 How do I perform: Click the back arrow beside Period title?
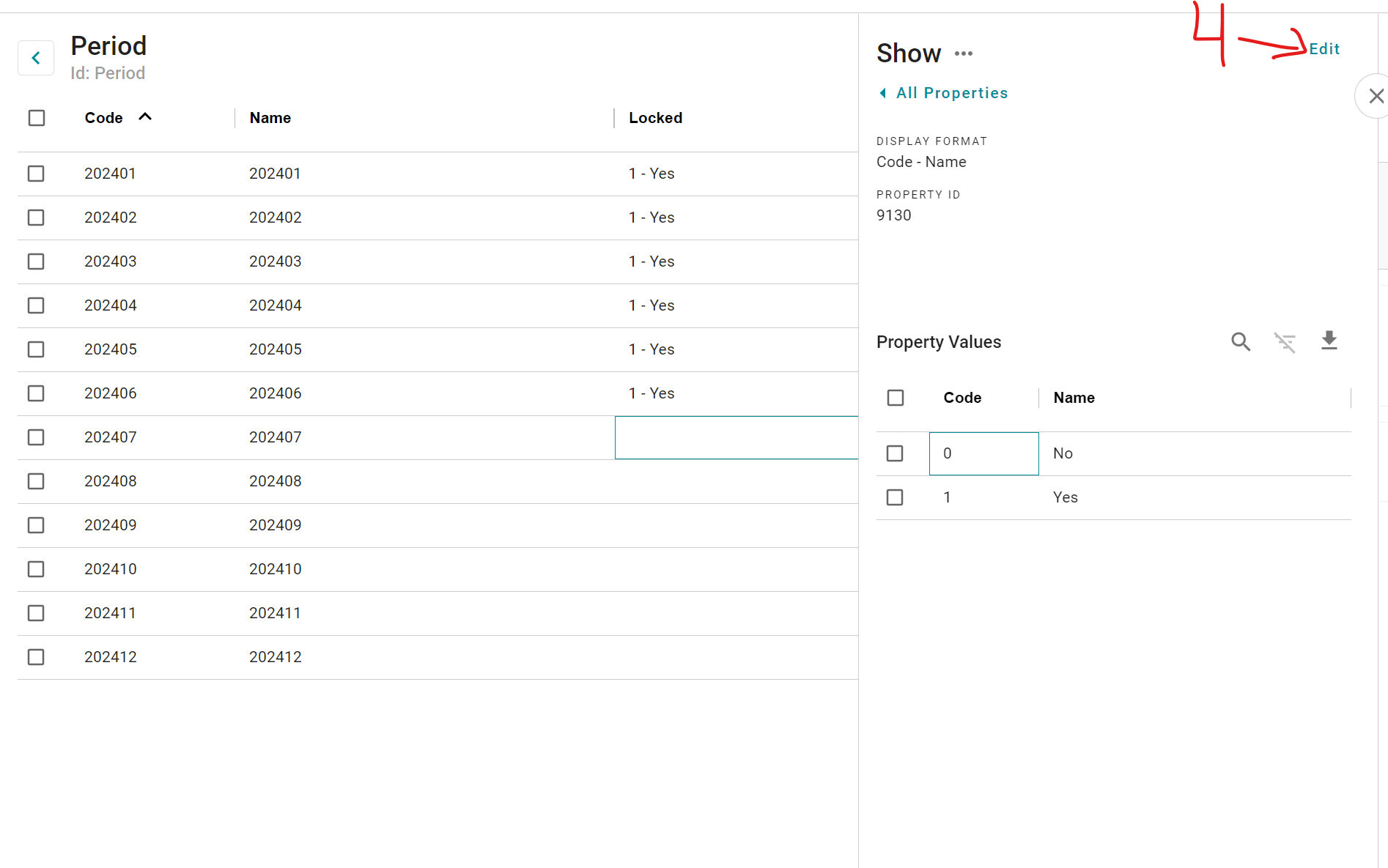(x=36, y=58)
